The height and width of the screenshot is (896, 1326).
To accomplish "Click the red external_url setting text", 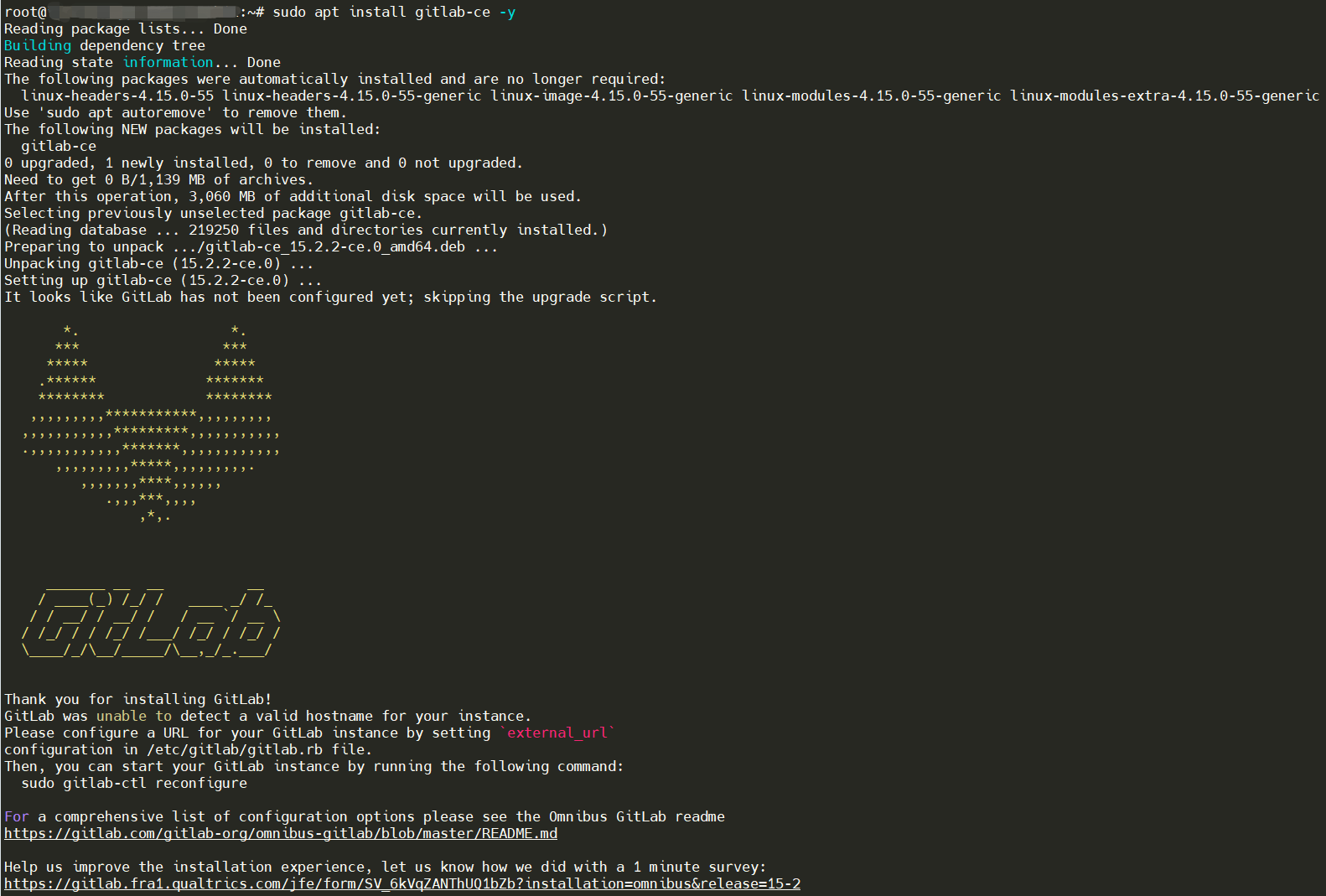I will click(x=557, y=733).
